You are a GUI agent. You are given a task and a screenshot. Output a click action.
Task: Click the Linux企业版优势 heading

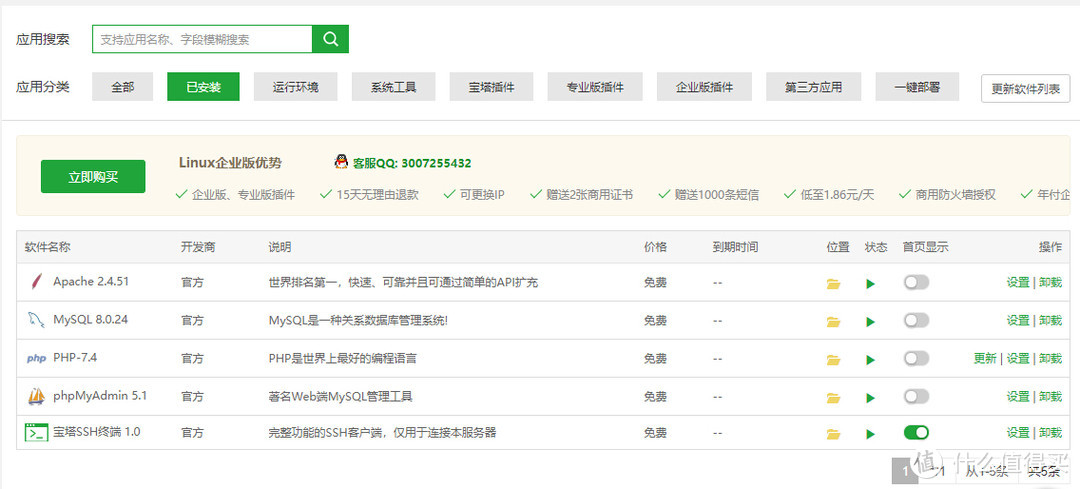coord(230,163)
